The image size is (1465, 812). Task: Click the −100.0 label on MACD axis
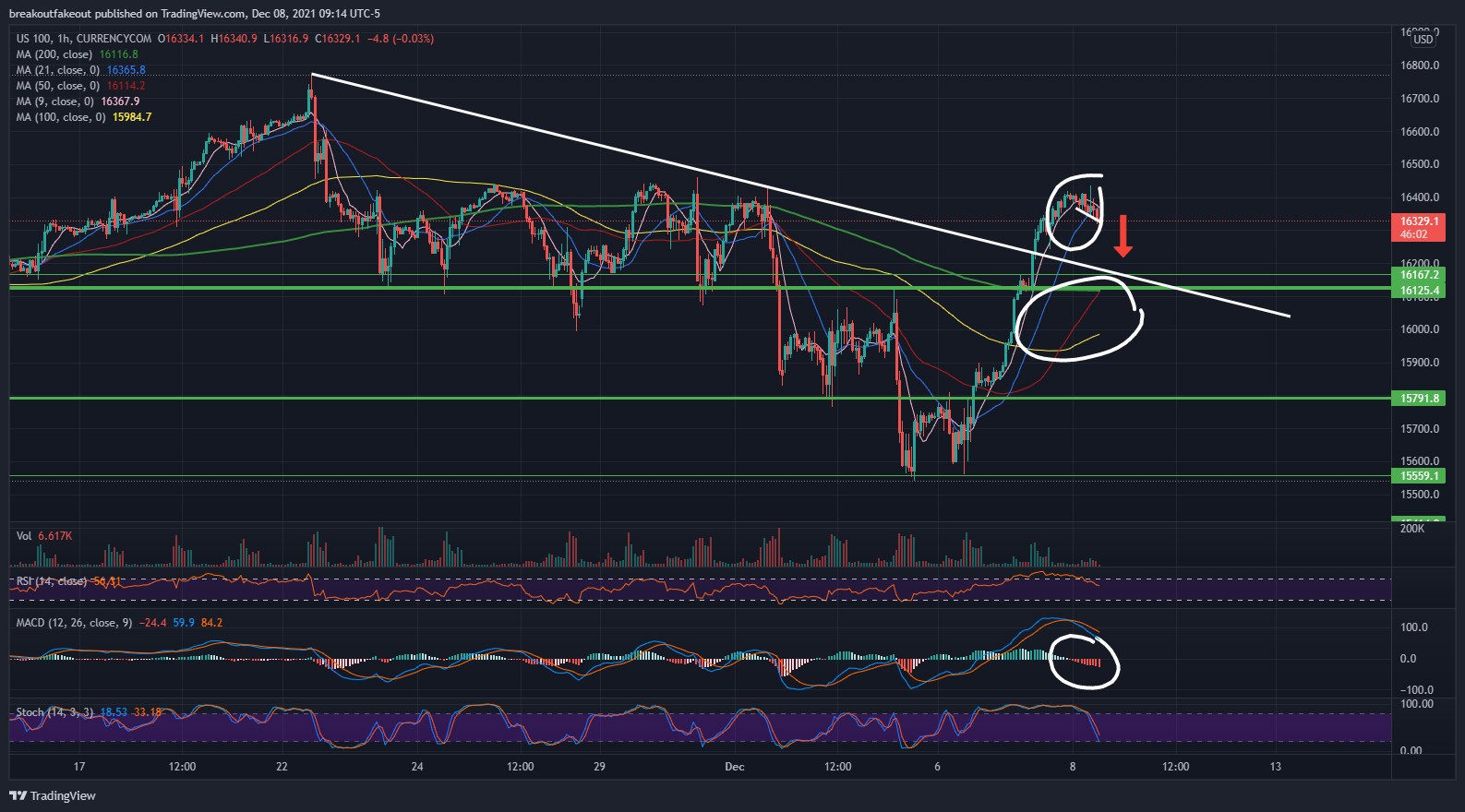(x=1417, y=690)
